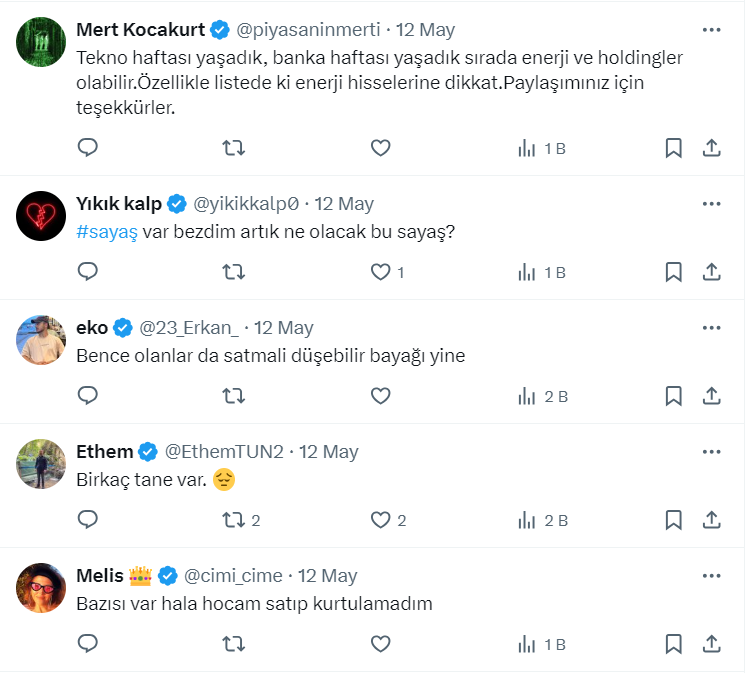View analytics on Ethem's tweet

click(543, 520)
